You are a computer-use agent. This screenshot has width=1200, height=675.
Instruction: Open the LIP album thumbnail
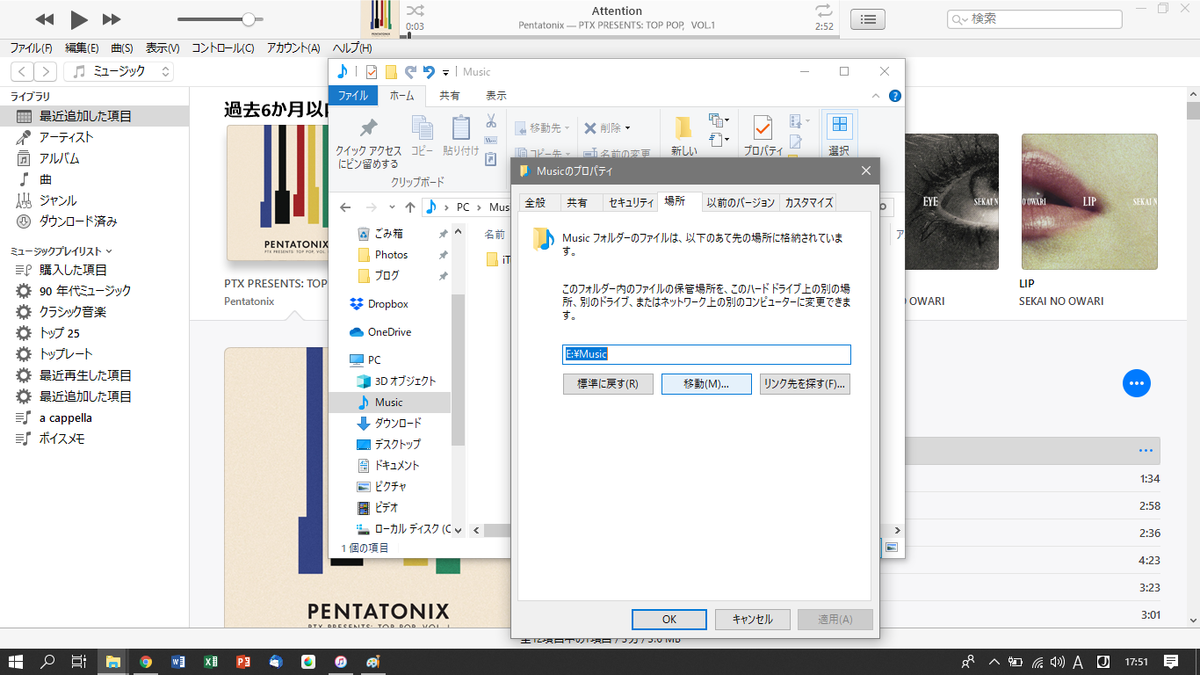(1089, 202)
